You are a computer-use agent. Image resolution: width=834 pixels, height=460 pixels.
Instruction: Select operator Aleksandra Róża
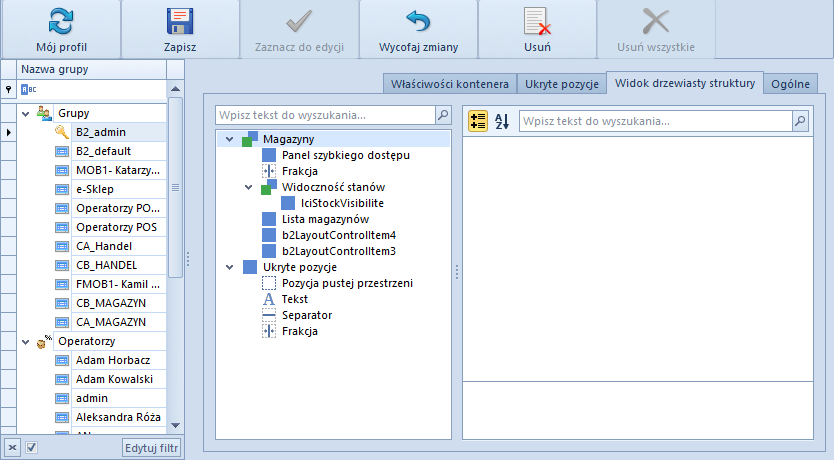pyautogui.click(x=118, y=417)
